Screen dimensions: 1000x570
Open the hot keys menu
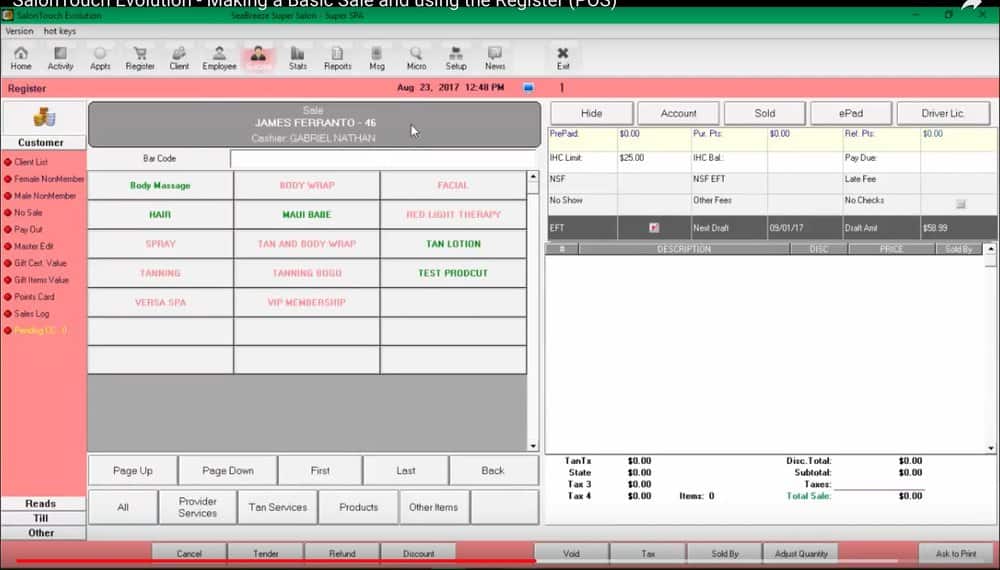pyautogui.click(x=60, y=31)
